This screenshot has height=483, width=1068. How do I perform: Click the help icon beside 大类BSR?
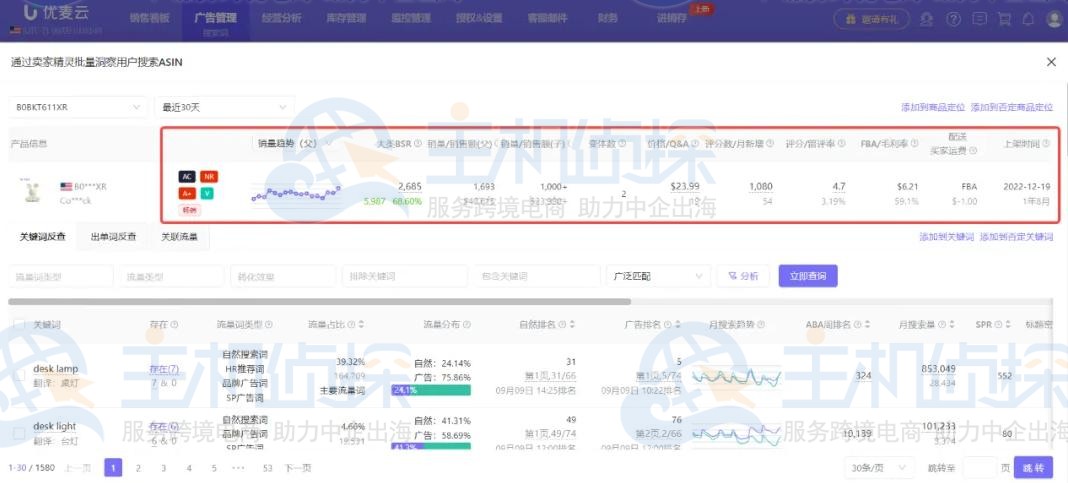418,144
